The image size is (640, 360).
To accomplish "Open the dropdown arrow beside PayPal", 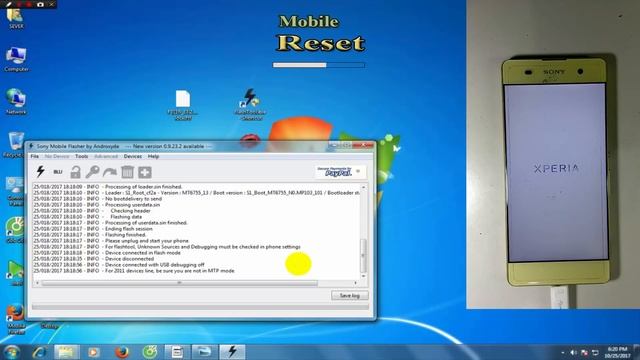I will click(x=358, y=171).
